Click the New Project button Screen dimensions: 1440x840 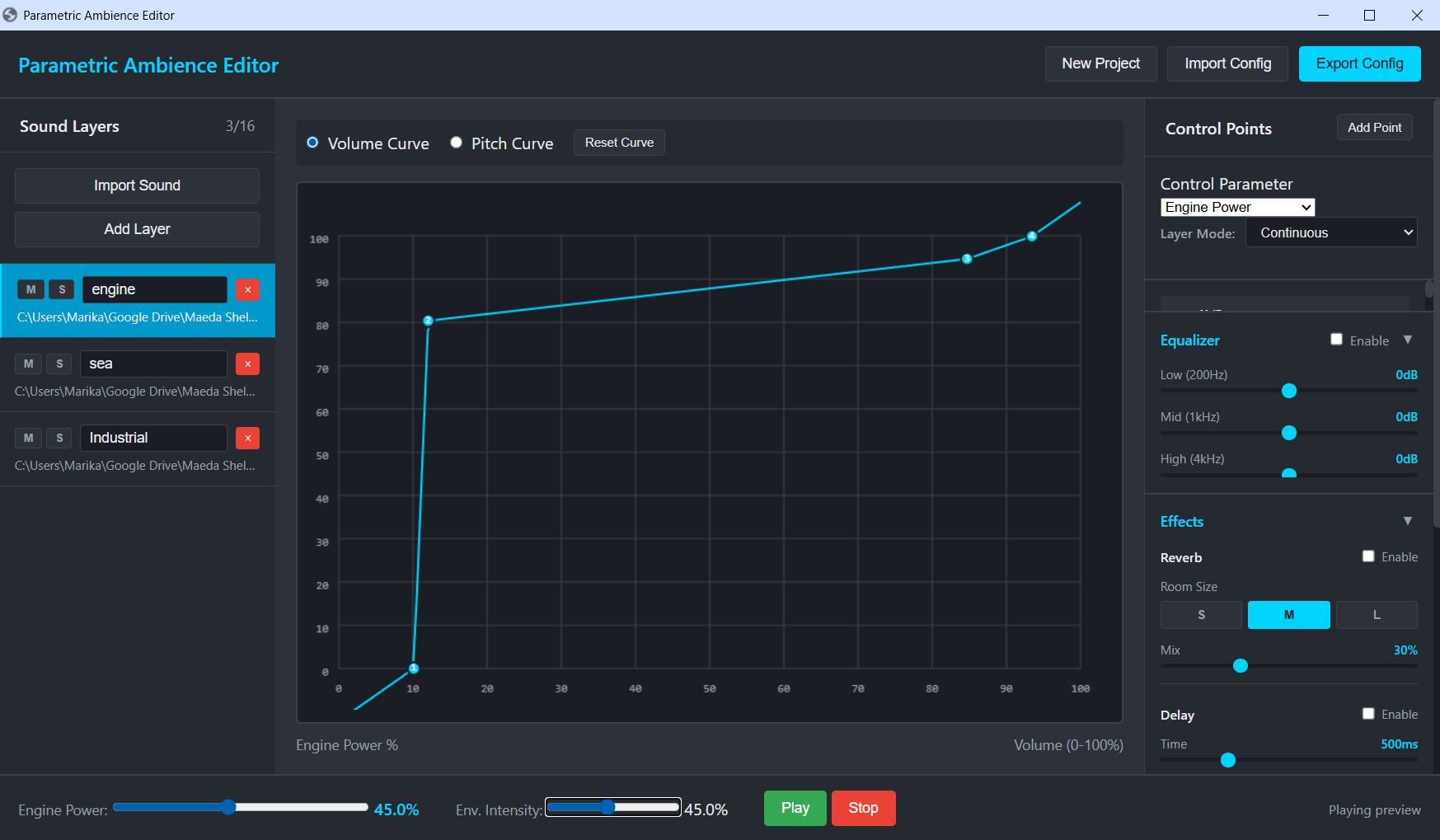tap(1100, 63)
